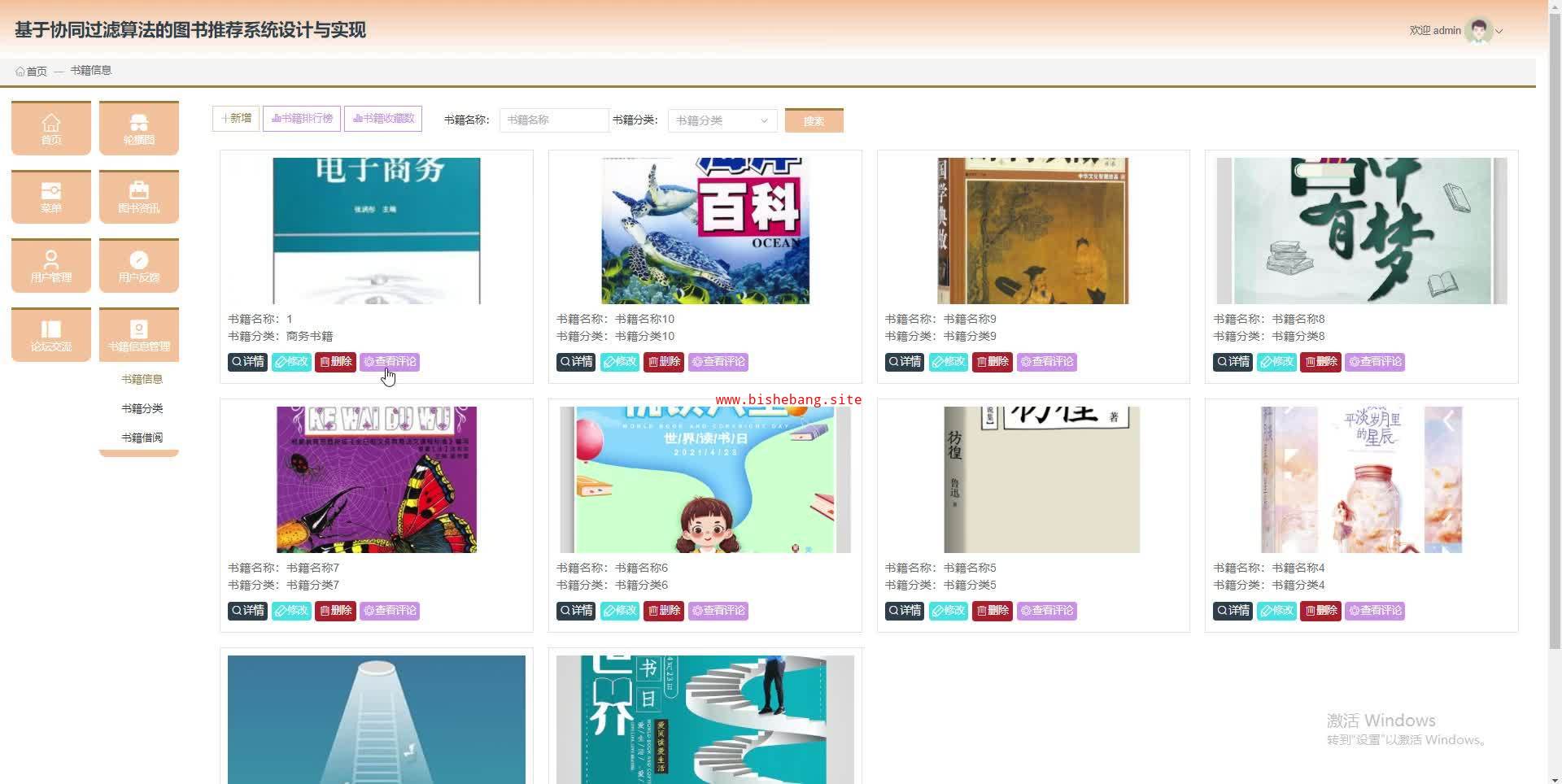Open the admin user dropdown menu
Viewport: 1562px width, 784px height.
(x=1456, y=31)
